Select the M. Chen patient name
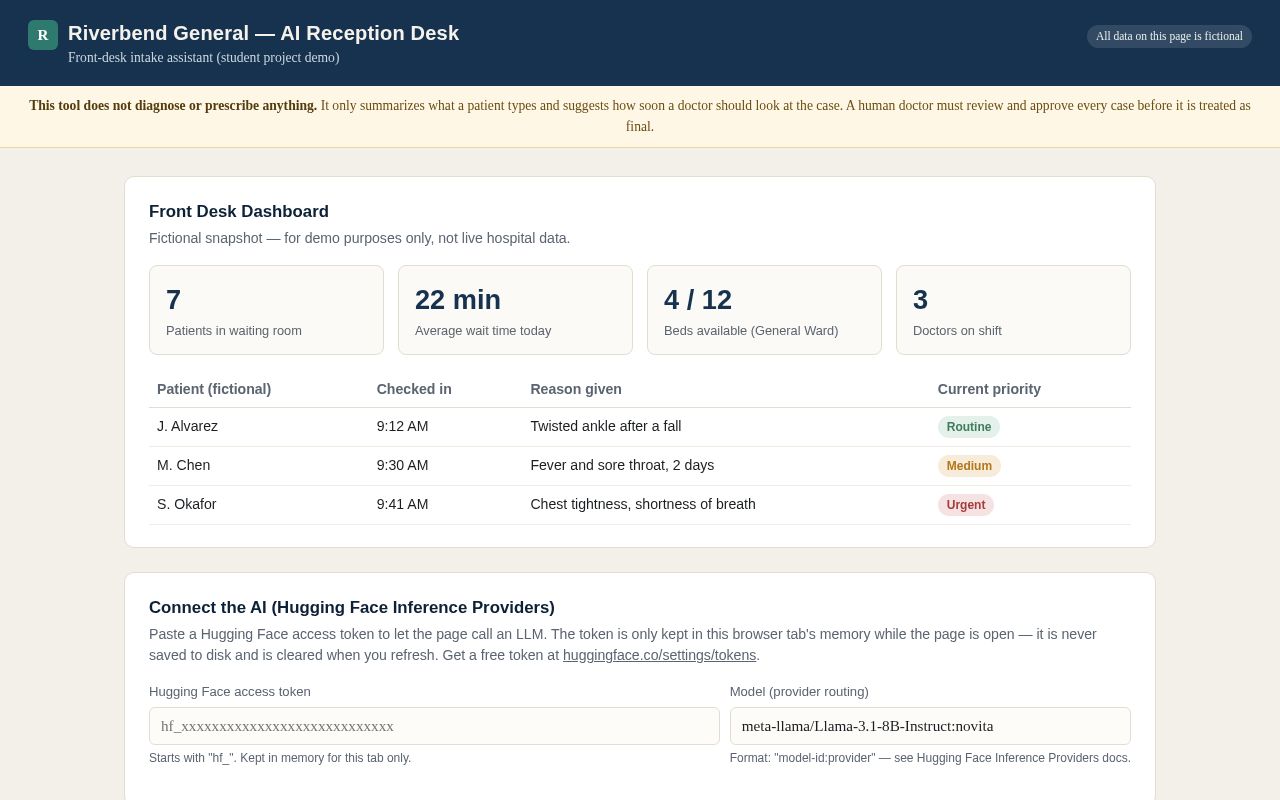Image resolution: width=1280 pixels, height=800 pixels. pos(183,465)
